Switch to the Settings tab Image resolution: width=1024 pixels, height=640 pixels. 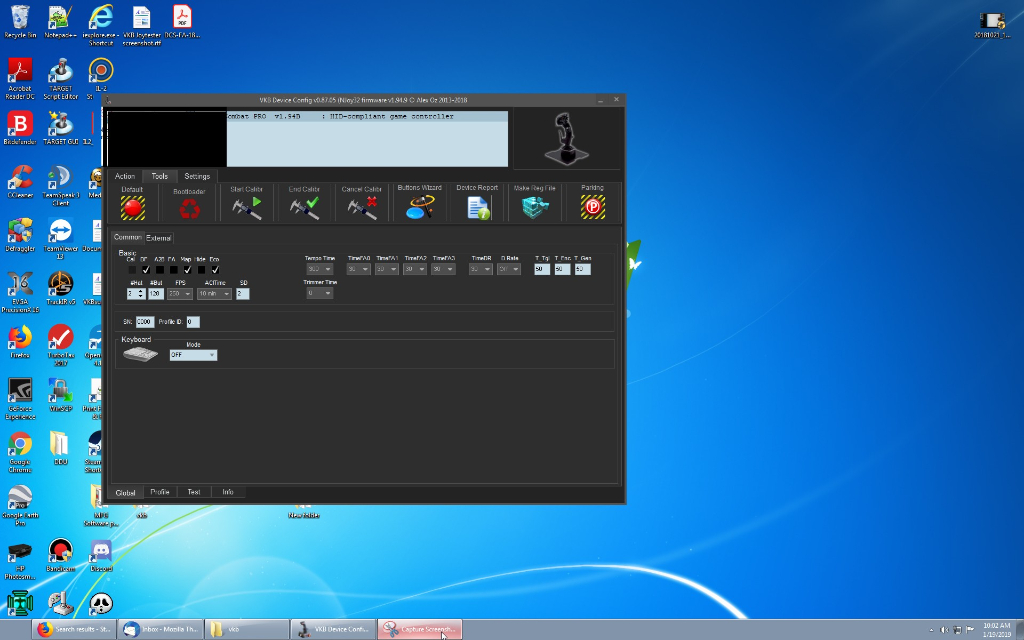(x=197, y=176)
